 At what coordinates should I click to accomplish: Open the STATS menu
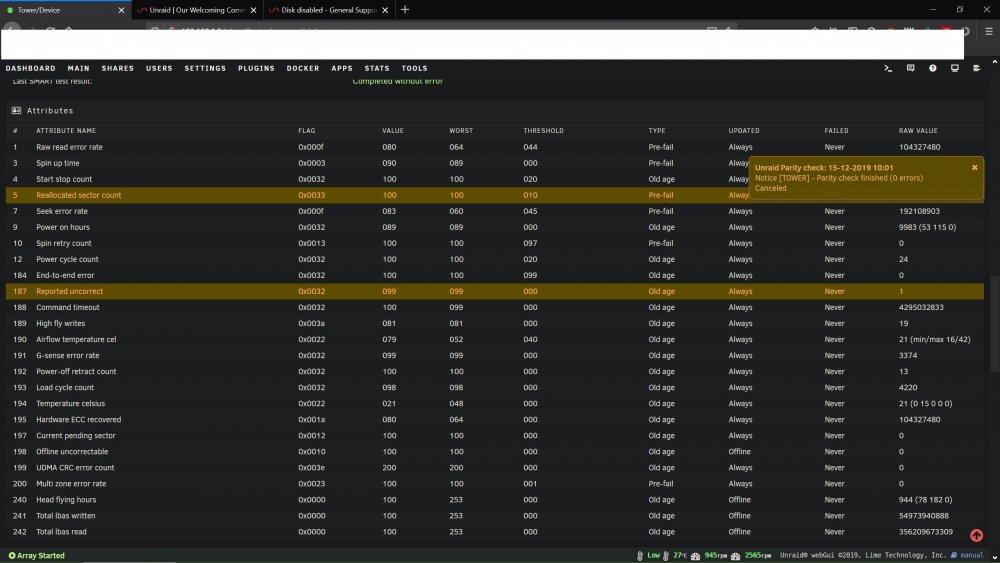click(x=377, y=68)
